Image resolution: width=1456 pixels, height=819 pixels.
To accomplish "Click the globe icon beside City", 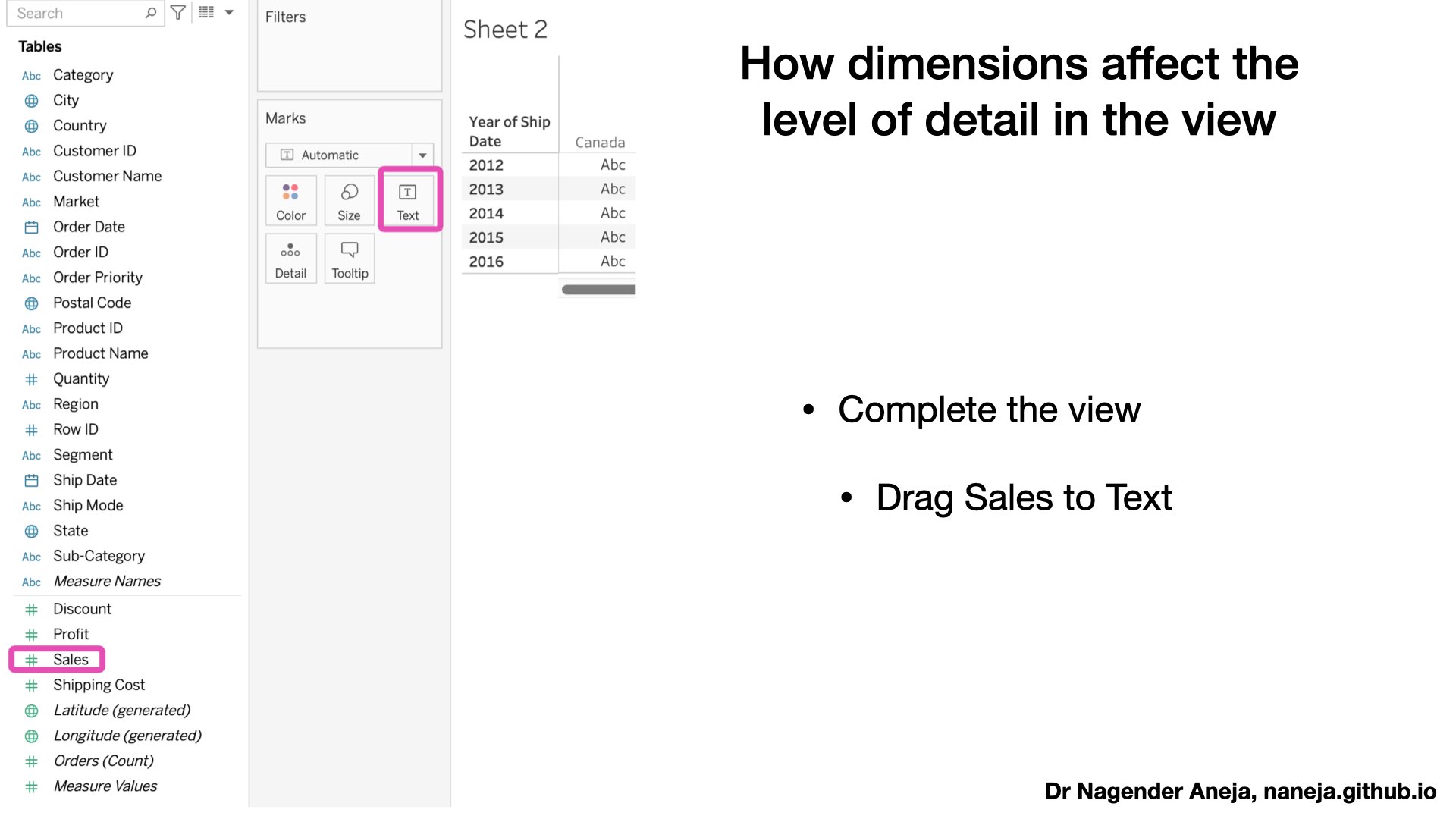I will pyautogui.click(x=31, y=101).
